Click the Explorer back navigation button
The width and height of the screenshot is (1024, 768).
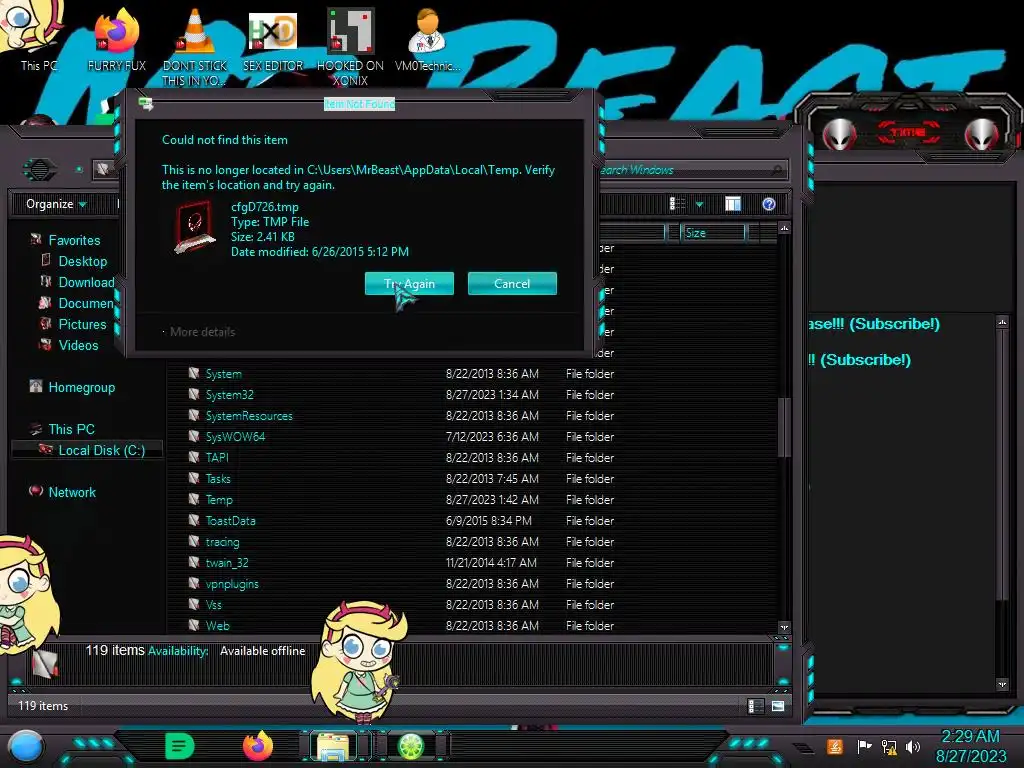point(40,170)
